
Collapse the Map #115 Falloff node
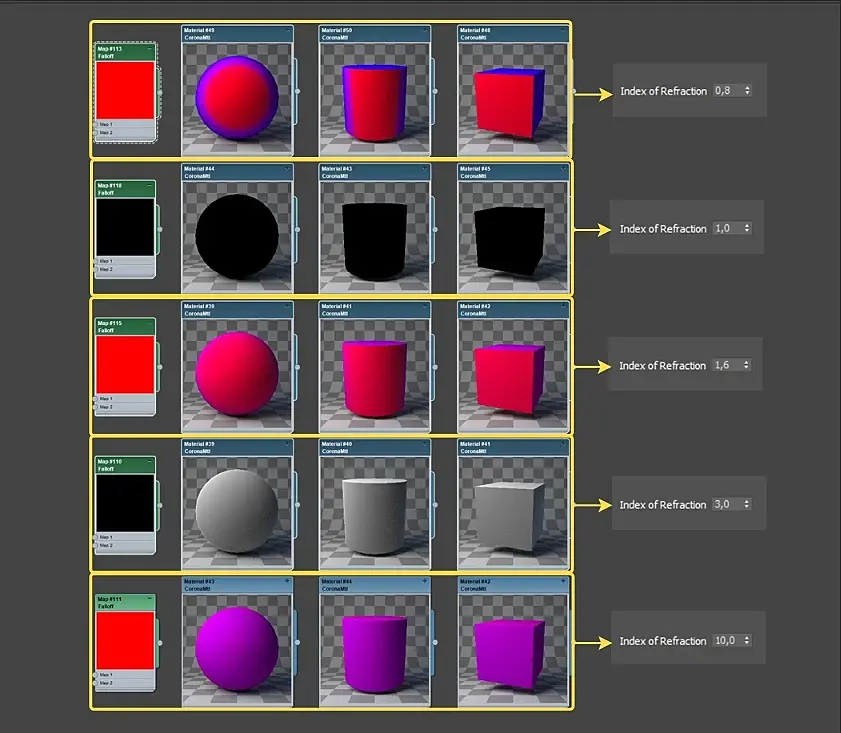coord(150,324)
